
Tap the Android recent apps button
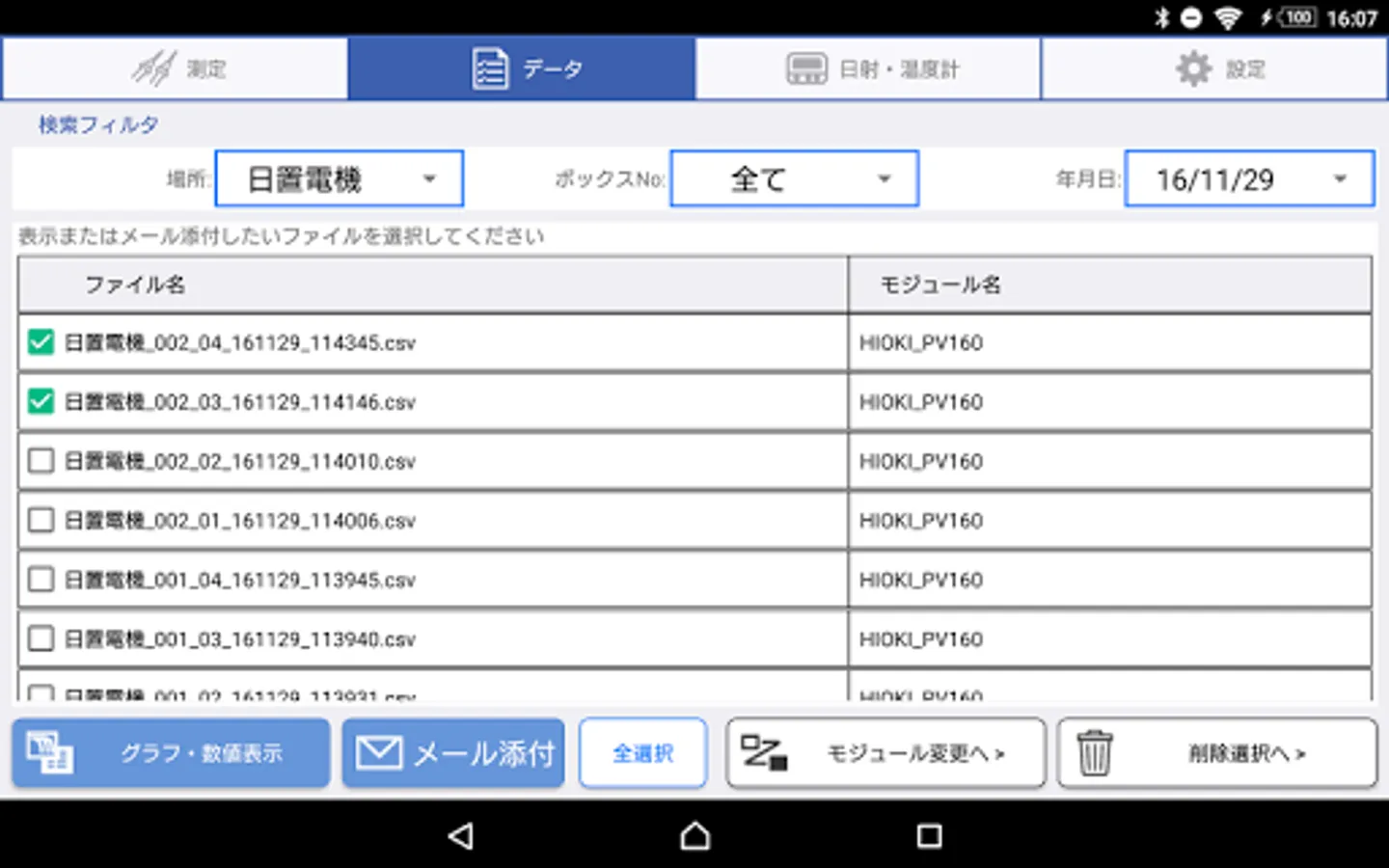(929, 835)
